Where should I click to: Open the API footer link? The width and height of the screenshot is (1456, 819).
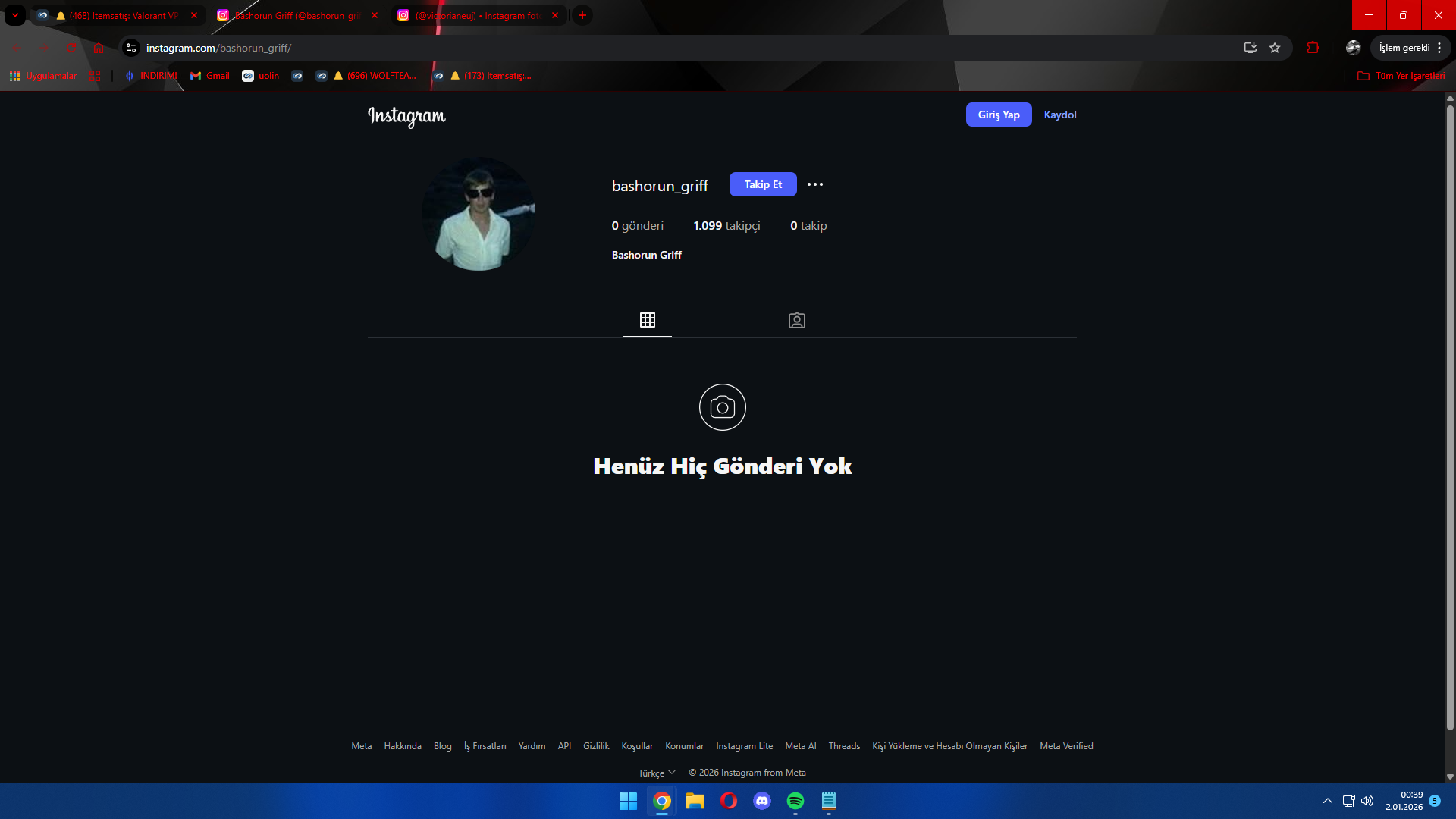point(564,746)
